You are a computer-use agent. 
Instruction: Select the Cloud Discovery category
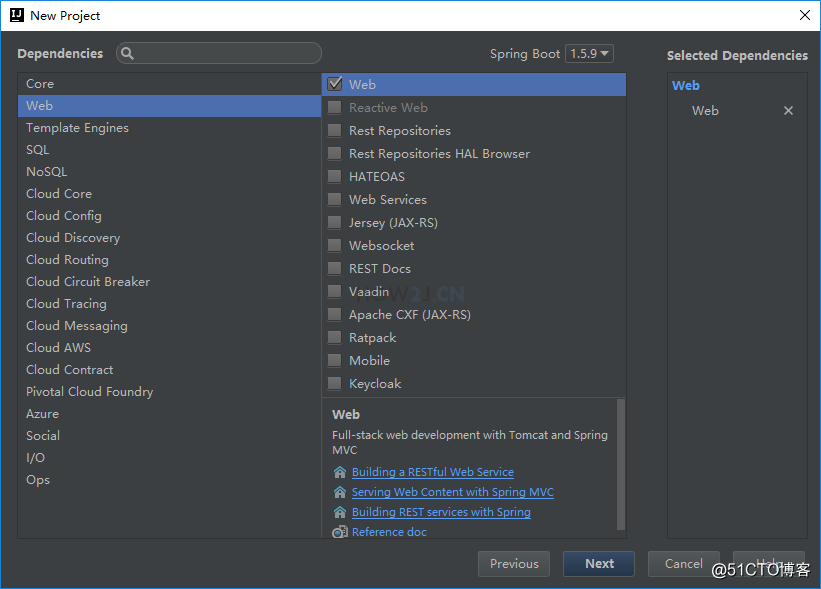169,238
